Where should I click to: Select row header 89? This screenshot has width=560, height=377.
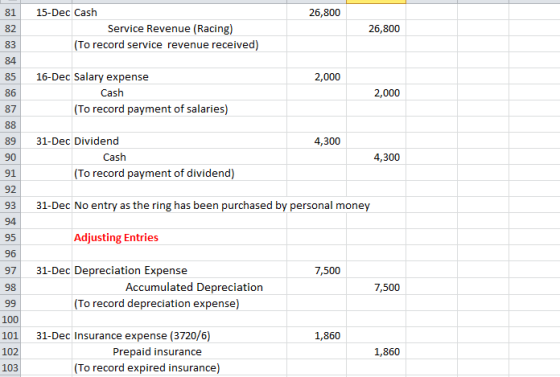(10, 141)
